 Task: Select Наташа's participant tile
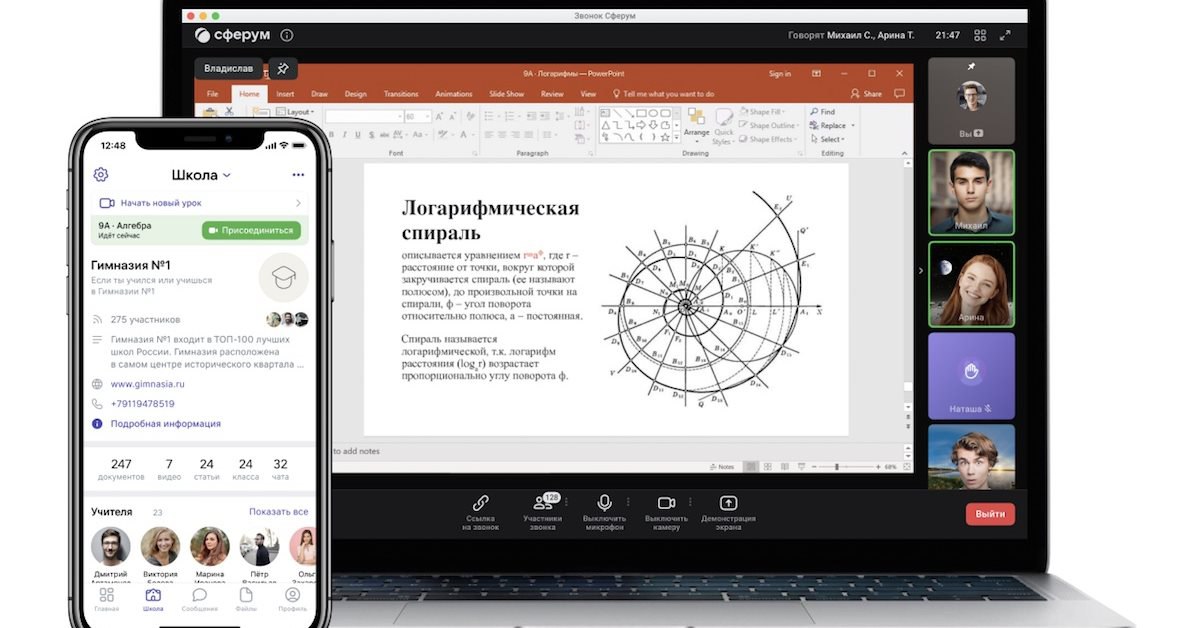[x=971, y=375]
